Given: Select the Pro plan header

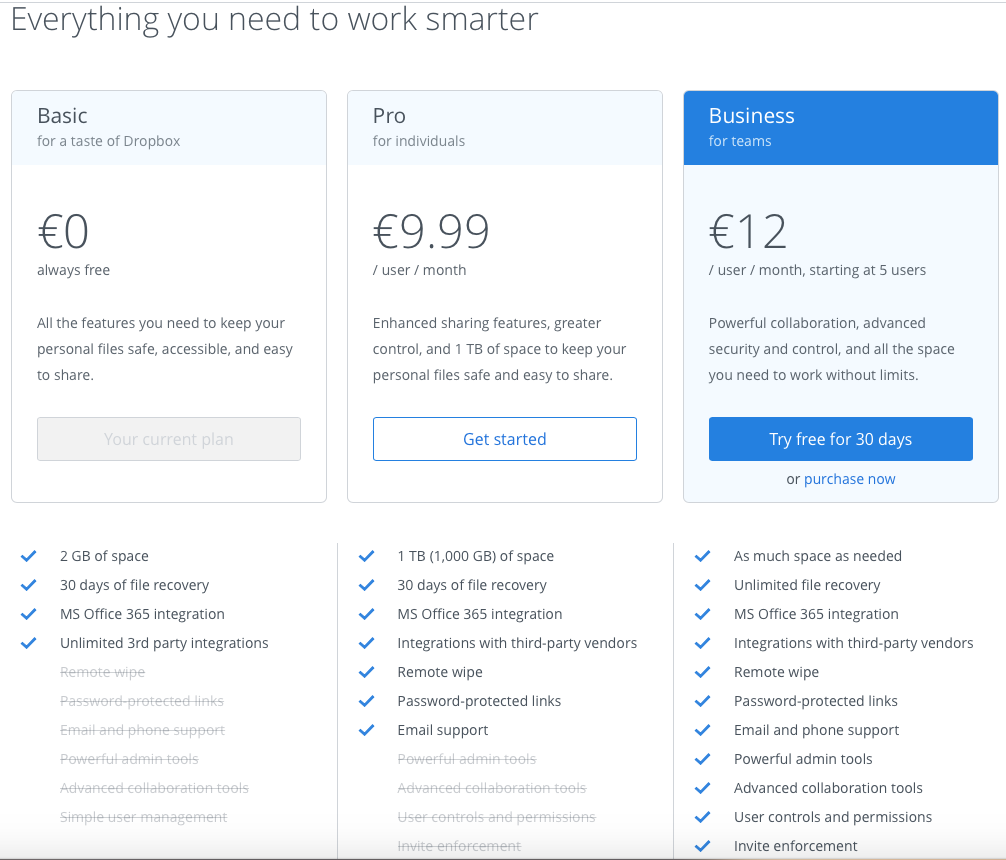Looking at the screenshot, I should [x=505, y=128].
